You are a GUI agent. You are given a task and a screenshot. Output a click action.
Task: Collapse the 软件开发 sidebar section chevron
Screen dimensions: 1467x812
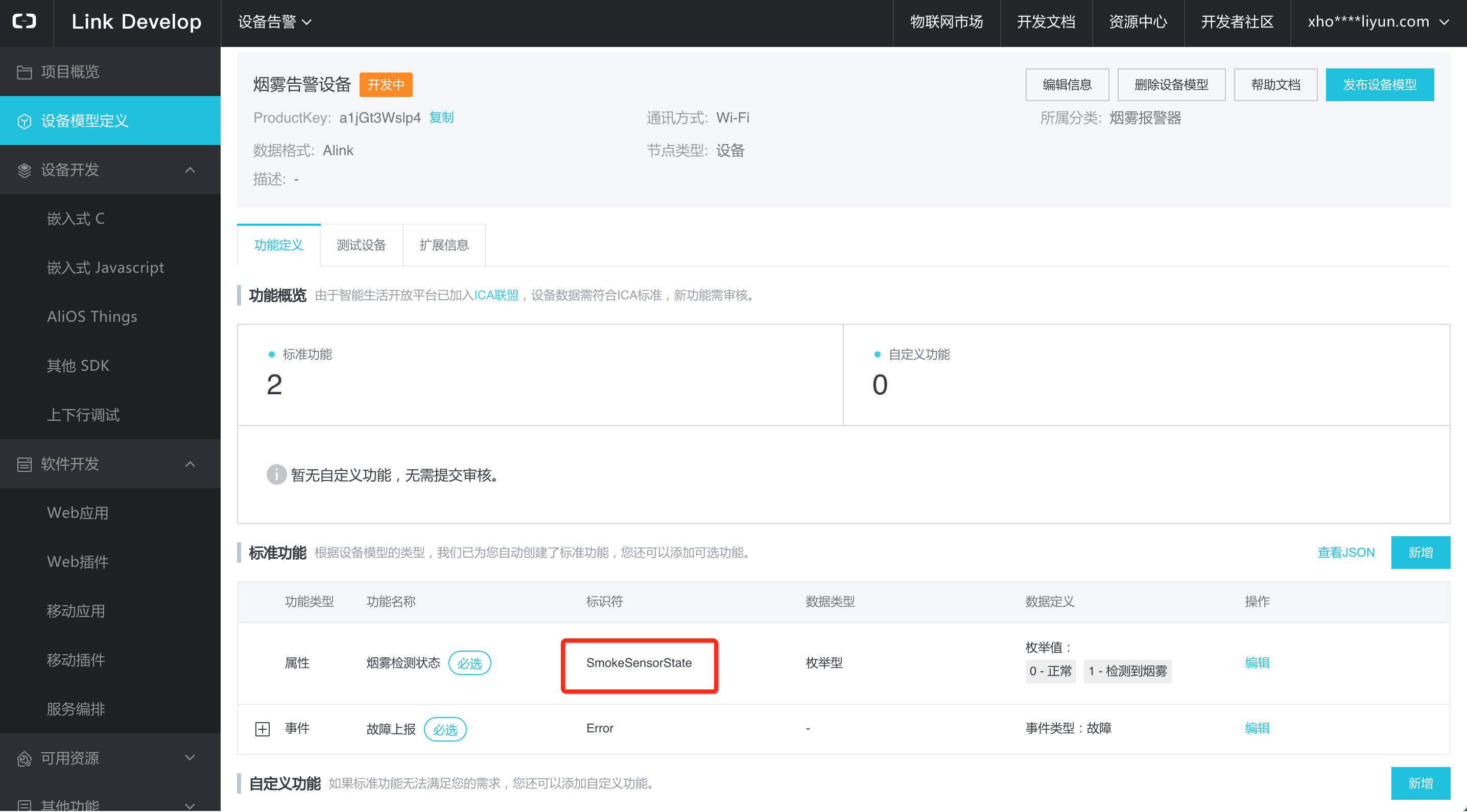(190, 464)
